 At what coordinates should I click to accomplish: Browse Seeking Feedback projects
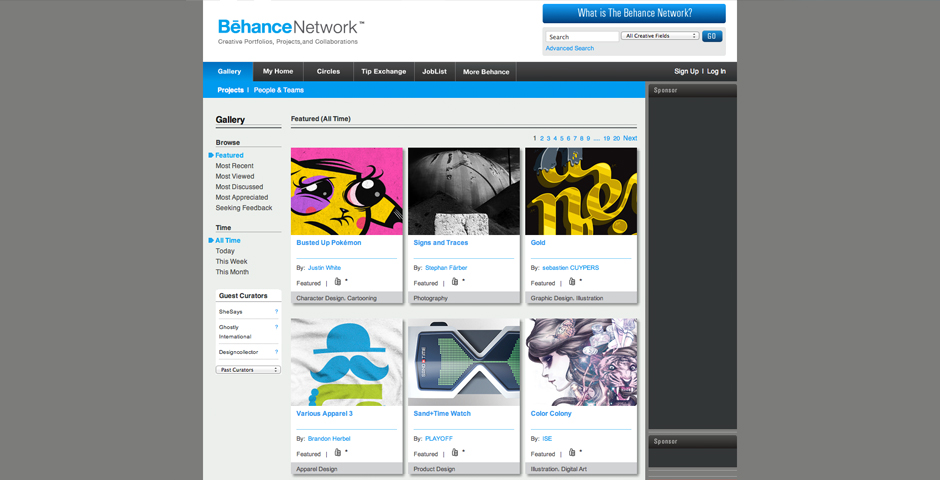point(244,208)
